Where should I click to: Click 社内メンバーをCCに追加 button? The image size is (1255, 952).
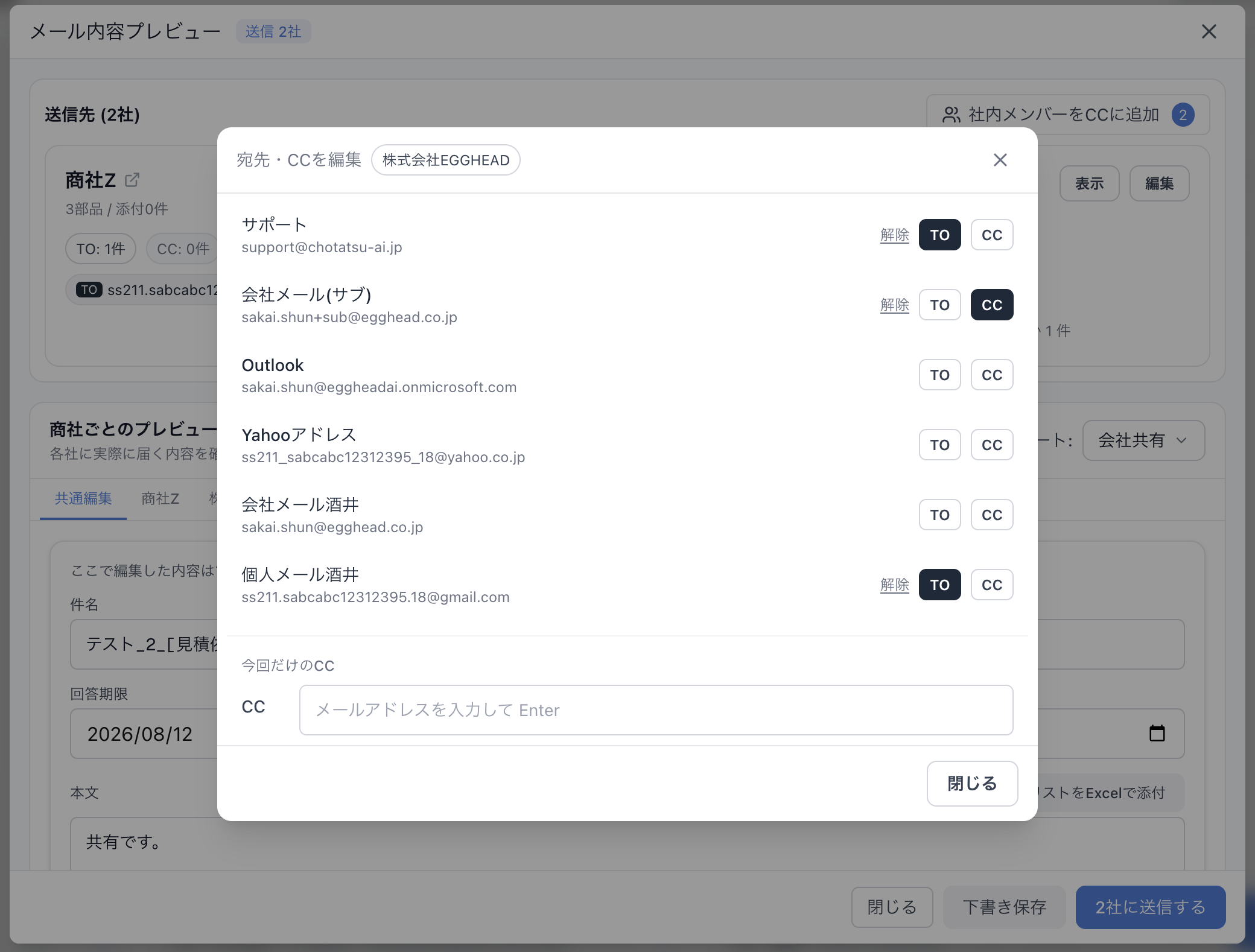tap(1068, 115)
